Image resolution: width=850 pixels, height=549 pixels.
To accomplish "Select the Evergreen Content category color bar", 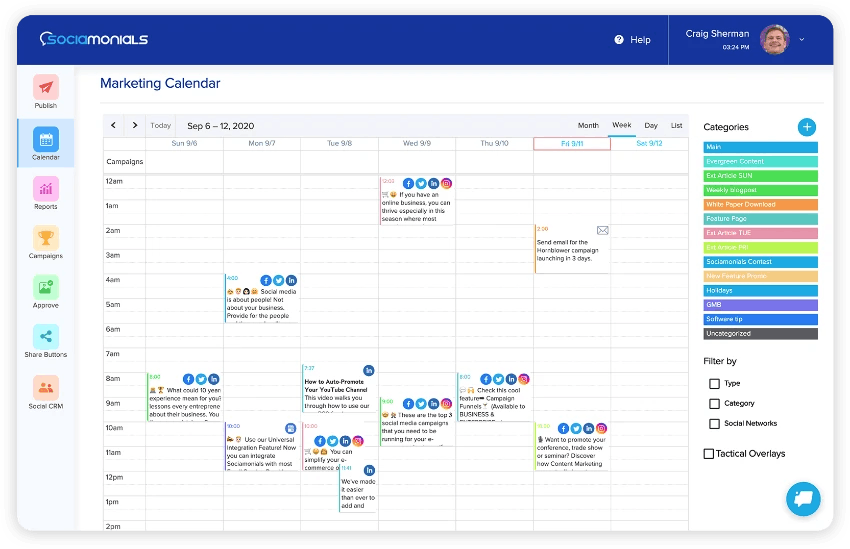I will 760,161.
